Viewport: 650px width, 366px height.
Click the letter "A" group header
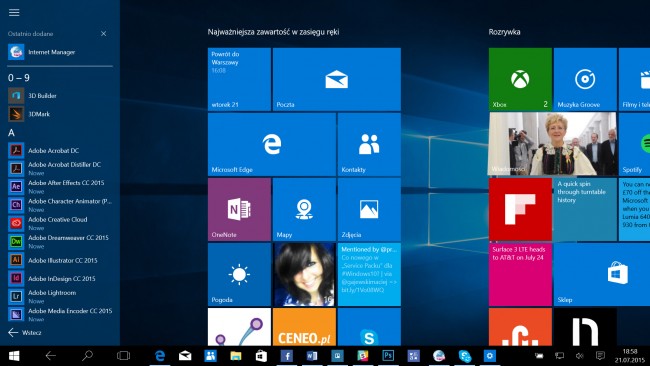[11, 133]
